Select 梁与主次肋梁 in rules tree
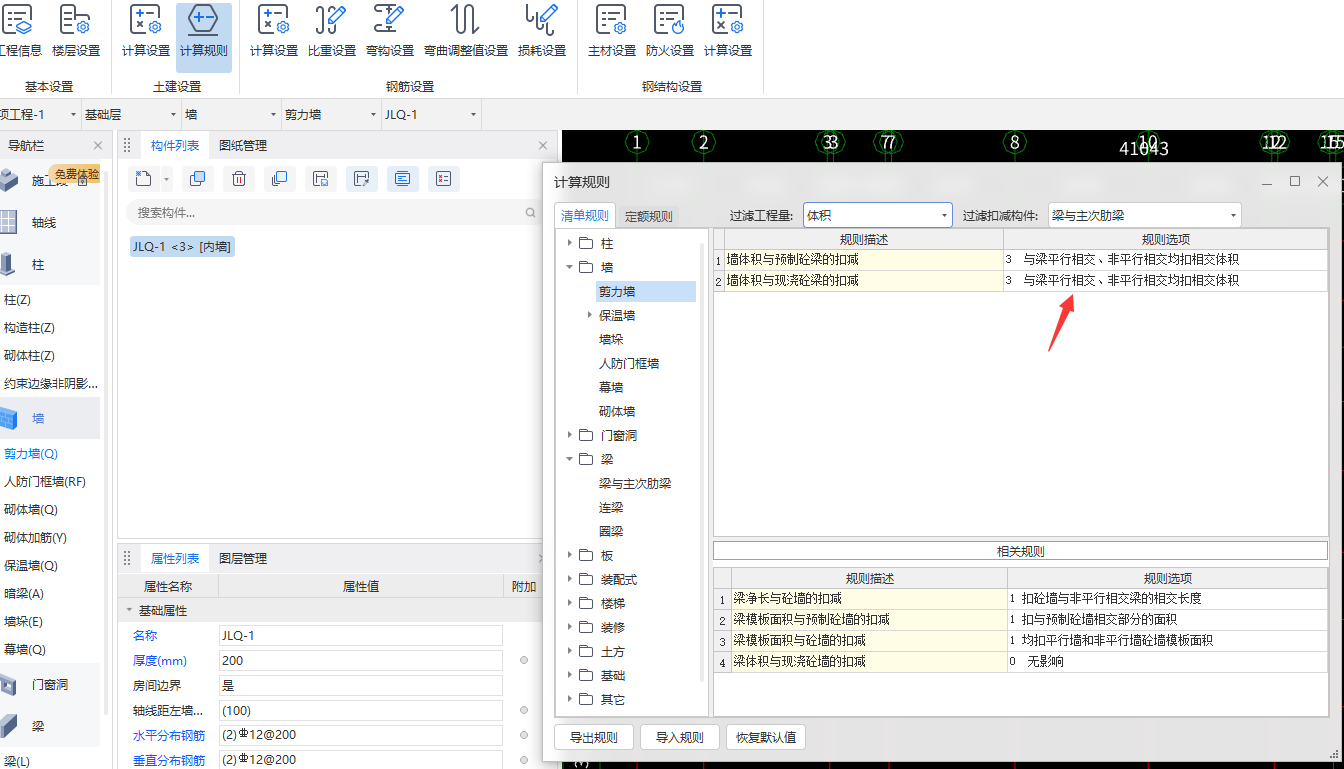Screen dimensions: 1344x769 point(635,483)
